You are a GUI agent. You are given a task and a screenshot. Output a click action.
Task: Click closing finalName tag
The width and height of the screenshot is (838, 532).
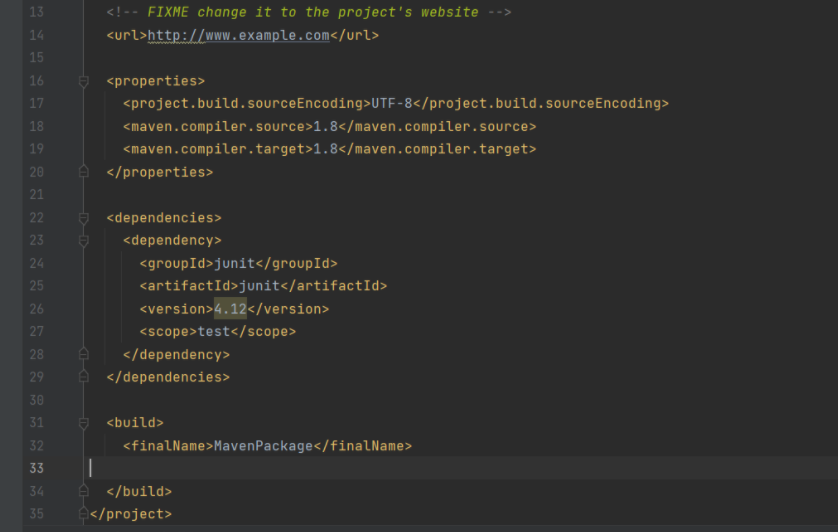point(363,446)
